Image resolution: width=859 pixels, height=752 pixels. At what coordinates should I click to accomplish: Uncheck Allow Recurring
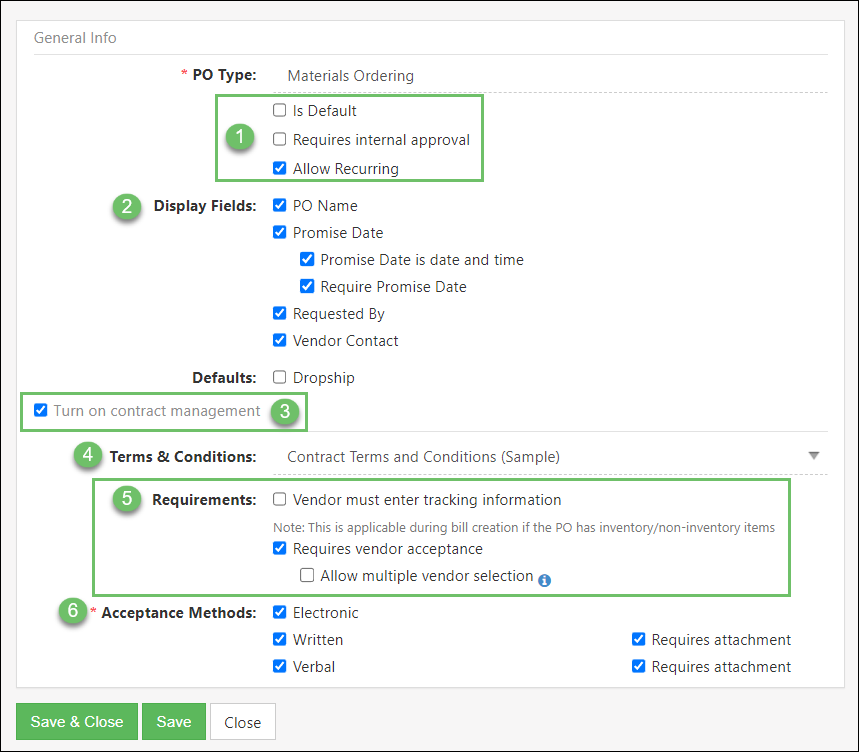(x=279, y=168)
